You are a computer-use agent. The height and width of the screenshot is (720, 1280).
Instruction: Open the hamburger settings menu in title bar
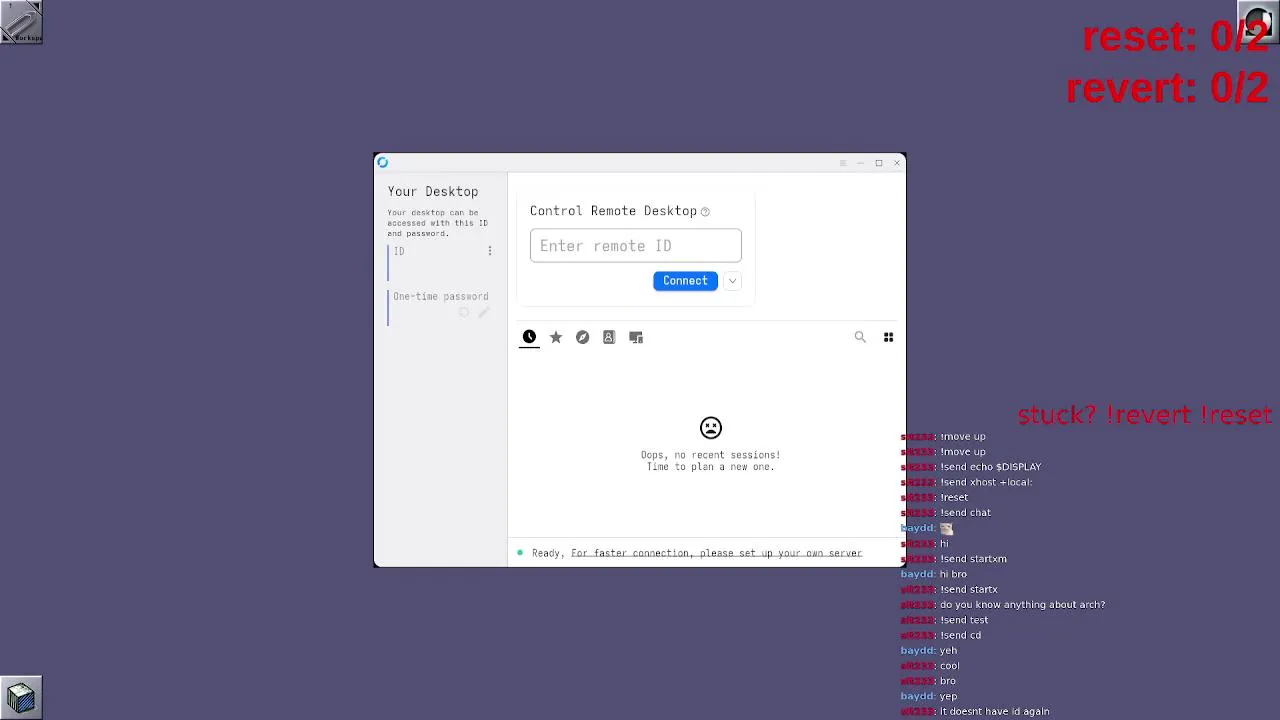pos(843,163)
